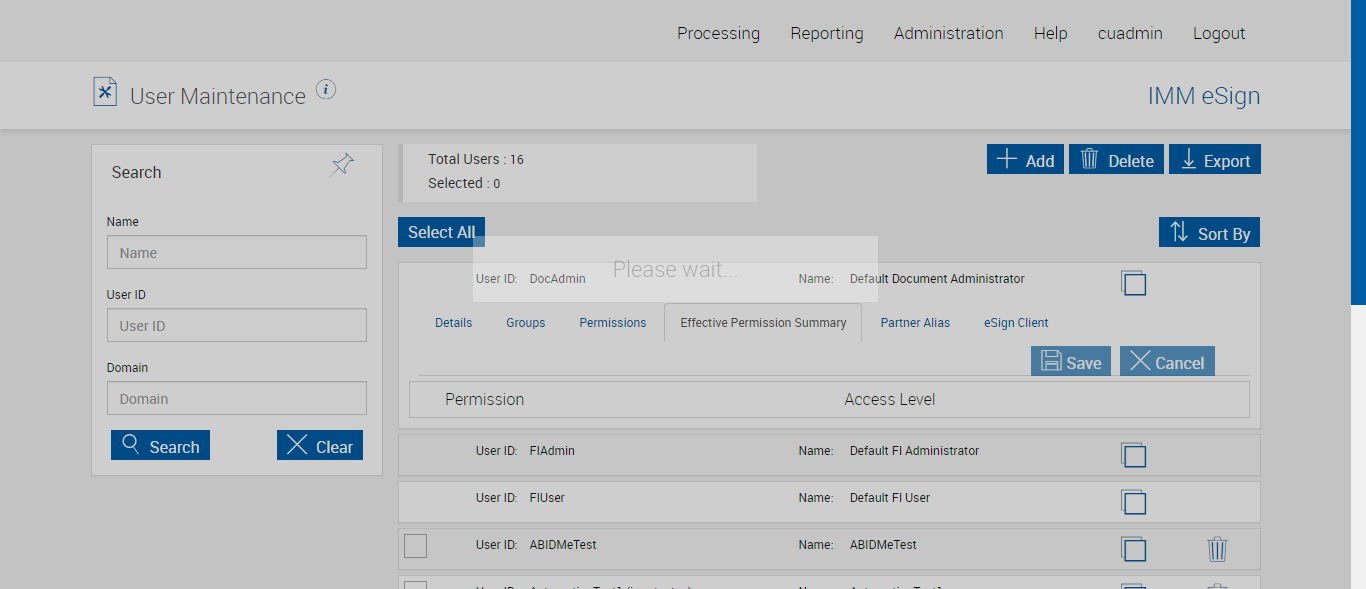
Task: Click the info icon beside User Maintenance
Action: (326, 89)
